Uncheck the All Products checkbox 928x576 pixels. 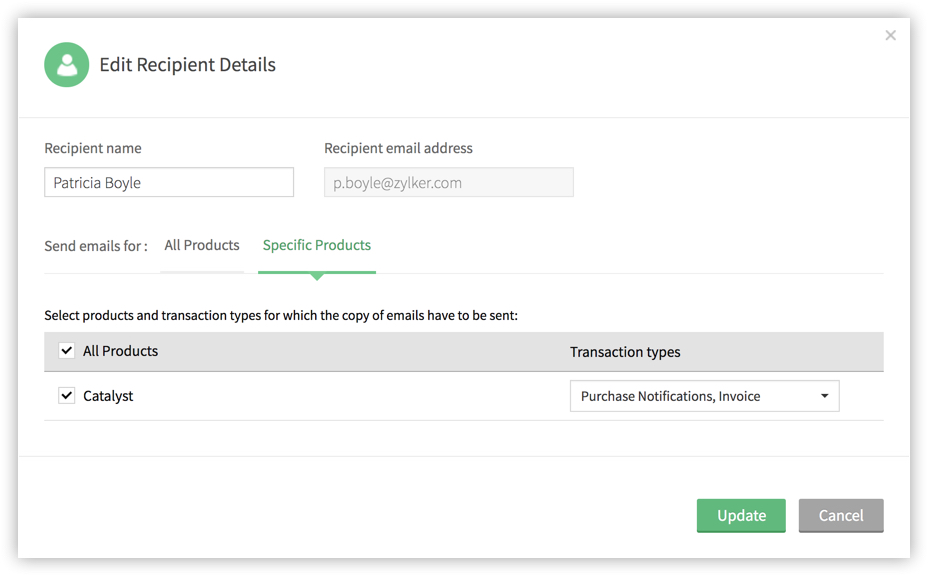click(x=66, y=350)
